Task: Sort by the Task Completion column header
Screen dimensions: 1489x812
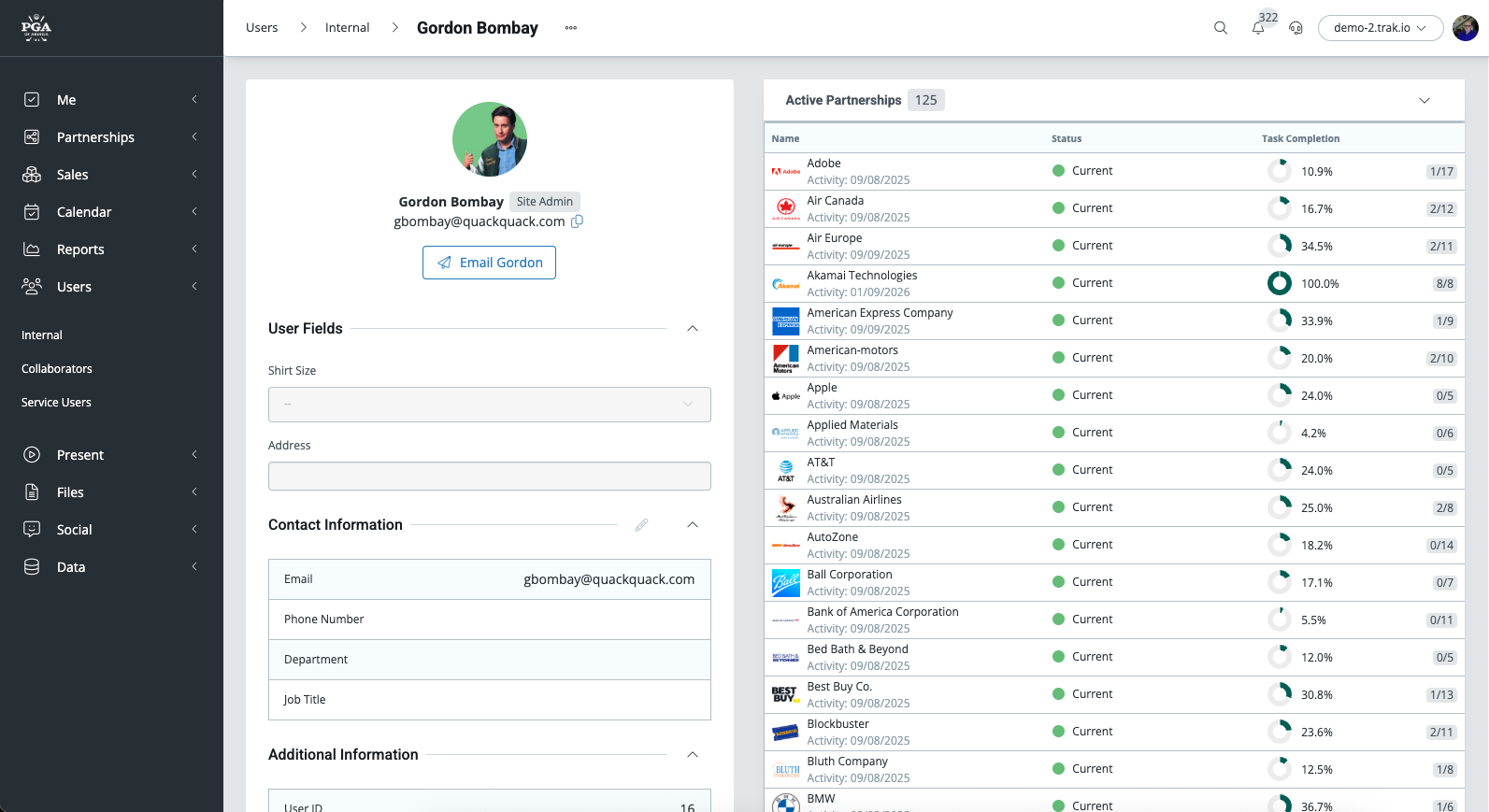Action: 1300,139
